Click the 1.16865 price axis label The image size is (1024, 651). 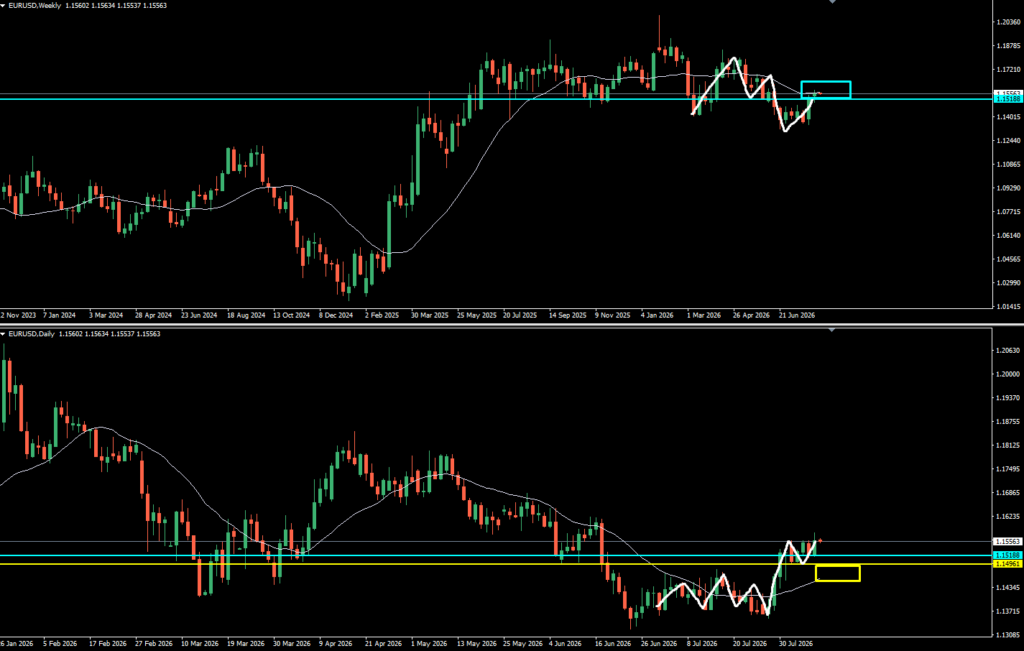[1008, 493]
